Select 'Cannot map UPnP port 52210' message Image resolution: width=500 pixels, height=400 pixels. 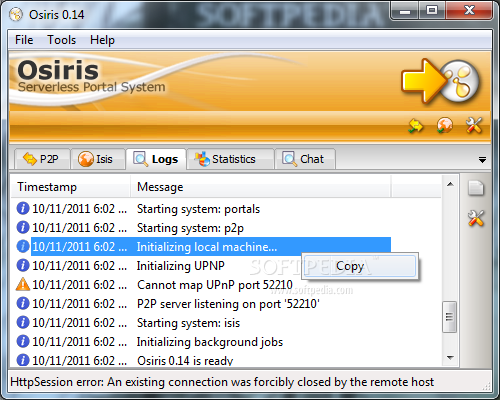215,285
